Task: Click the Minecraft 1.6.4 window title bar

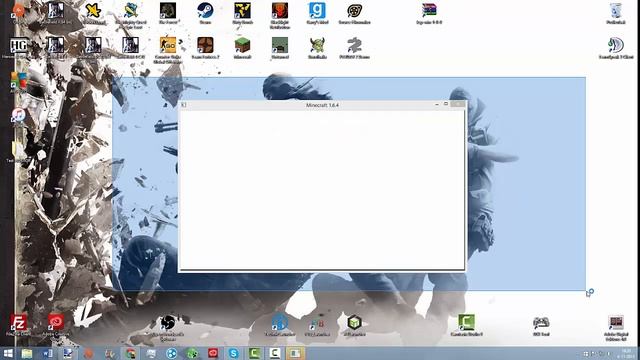Action: coord(322,105)
